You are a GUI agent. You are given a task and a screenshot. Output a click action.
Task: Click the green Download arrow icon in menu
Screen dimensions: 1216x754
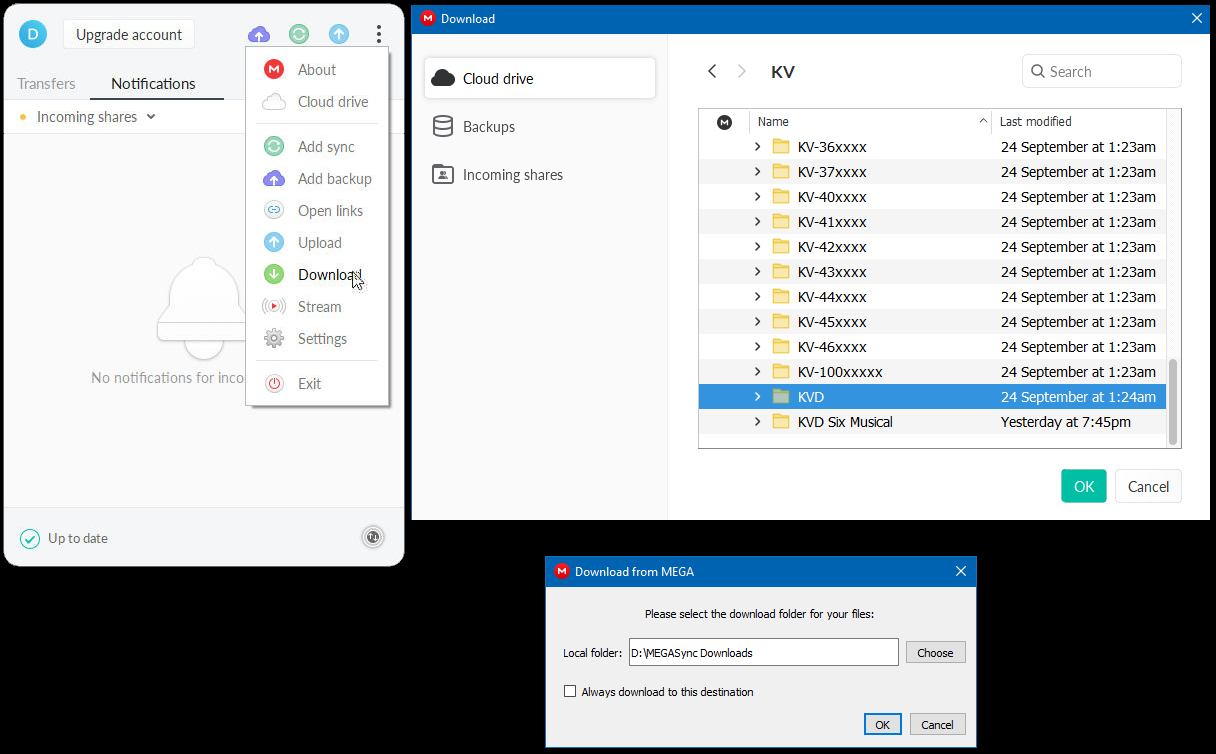274,275
